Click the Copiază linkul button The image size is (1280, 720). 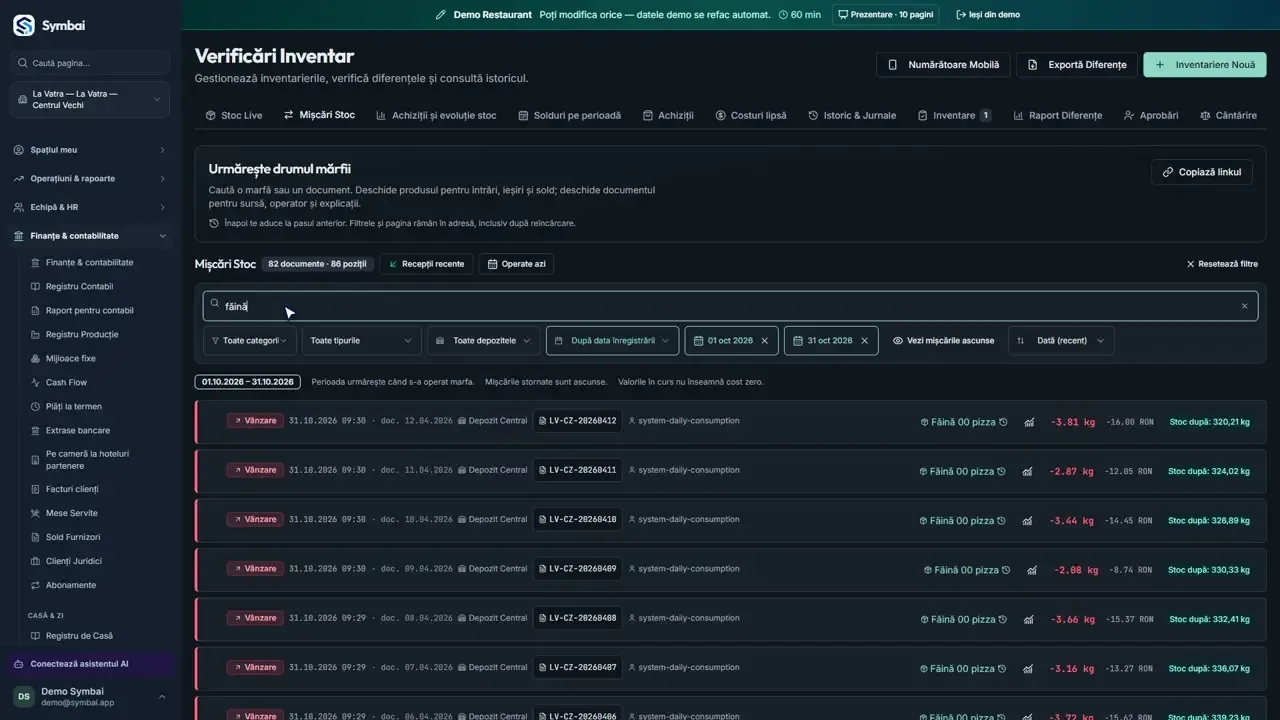1201,172
